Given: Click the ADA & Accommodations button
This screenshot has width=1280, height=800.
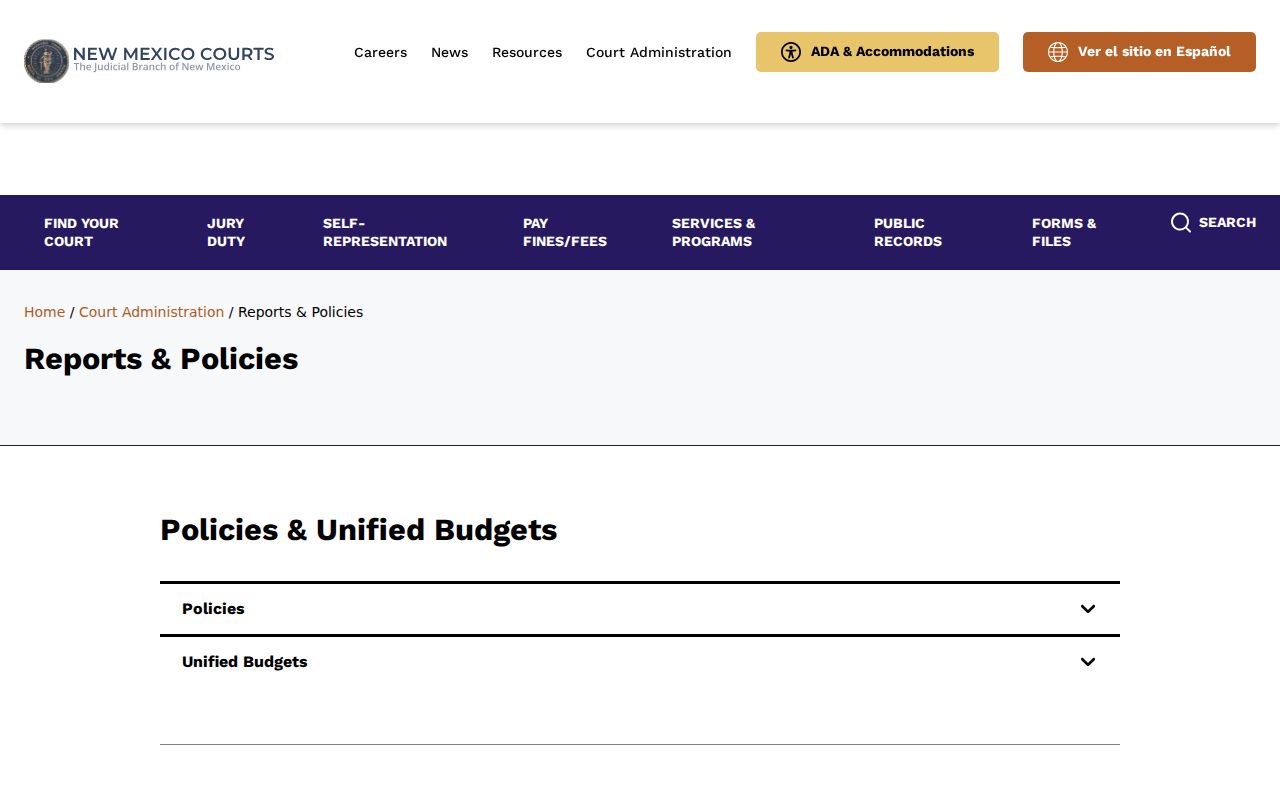Looking at the screenshot, I should (877, 52).
